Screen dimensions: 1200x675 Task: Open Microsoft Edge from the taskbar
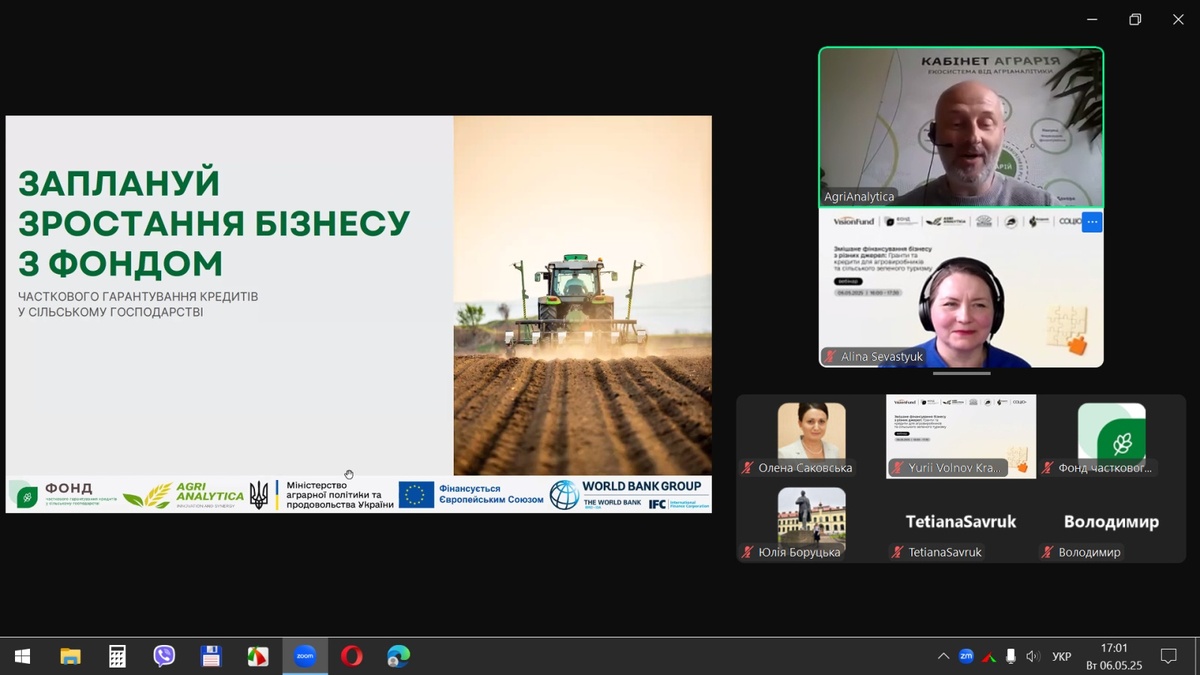coord(399,656)
